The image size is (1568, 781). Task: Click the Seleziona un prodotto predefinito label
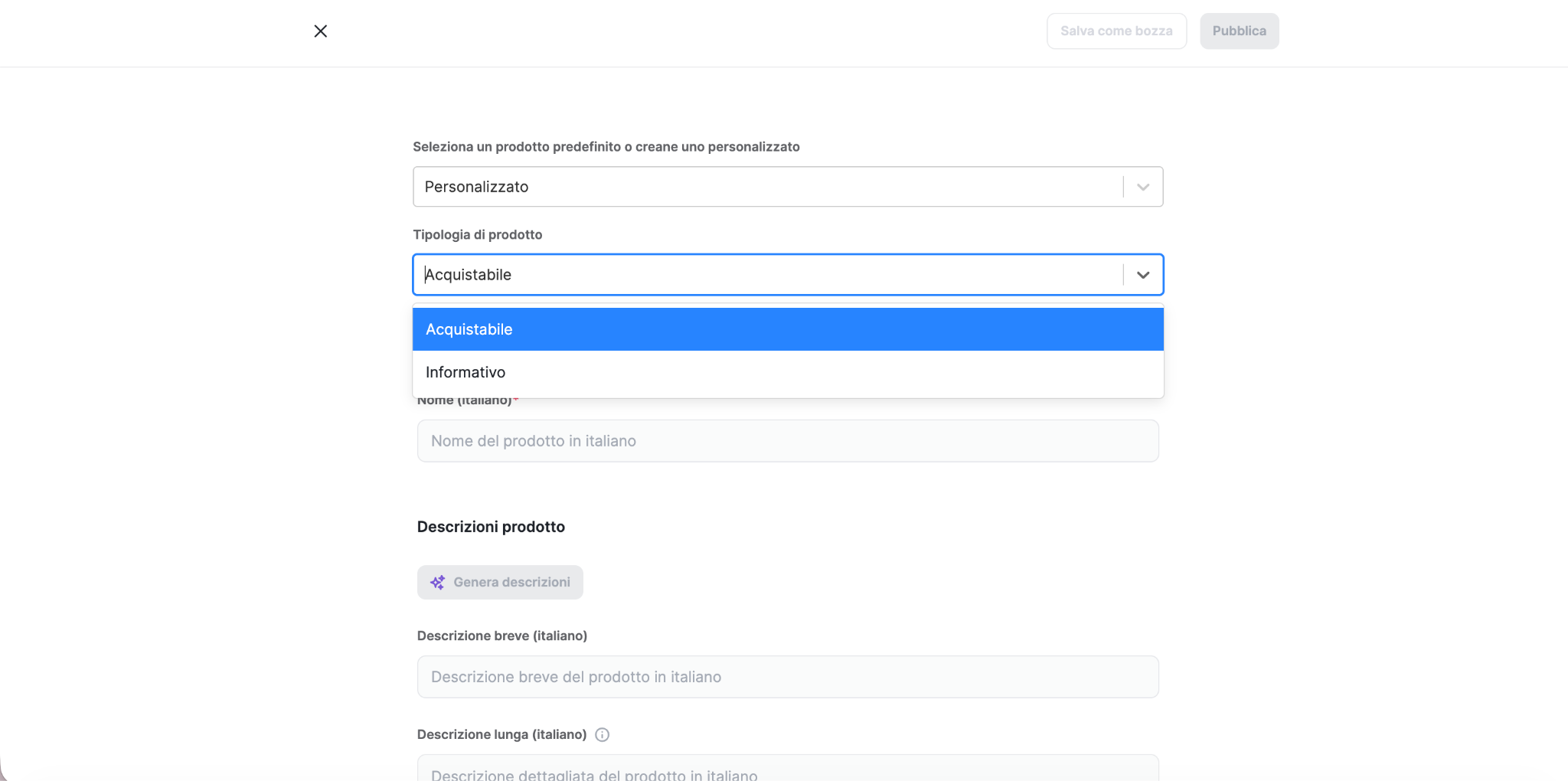tap(606, 147)
